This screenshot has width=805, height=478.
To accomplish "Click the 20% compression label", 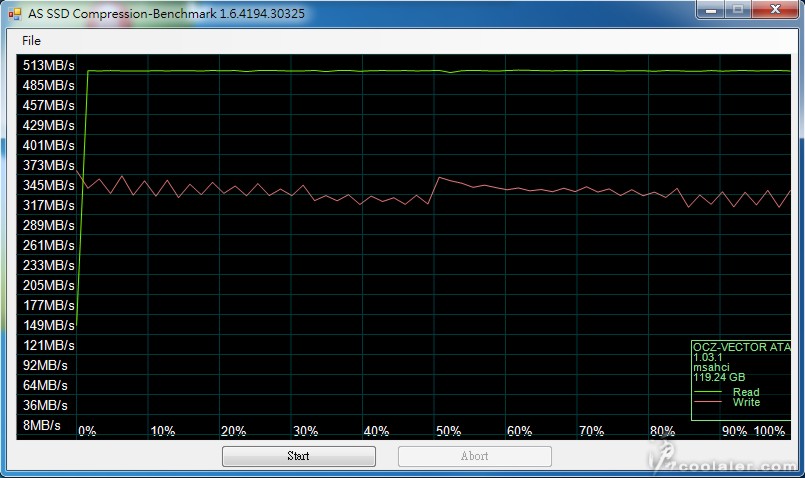I will (x=234, y=431).
